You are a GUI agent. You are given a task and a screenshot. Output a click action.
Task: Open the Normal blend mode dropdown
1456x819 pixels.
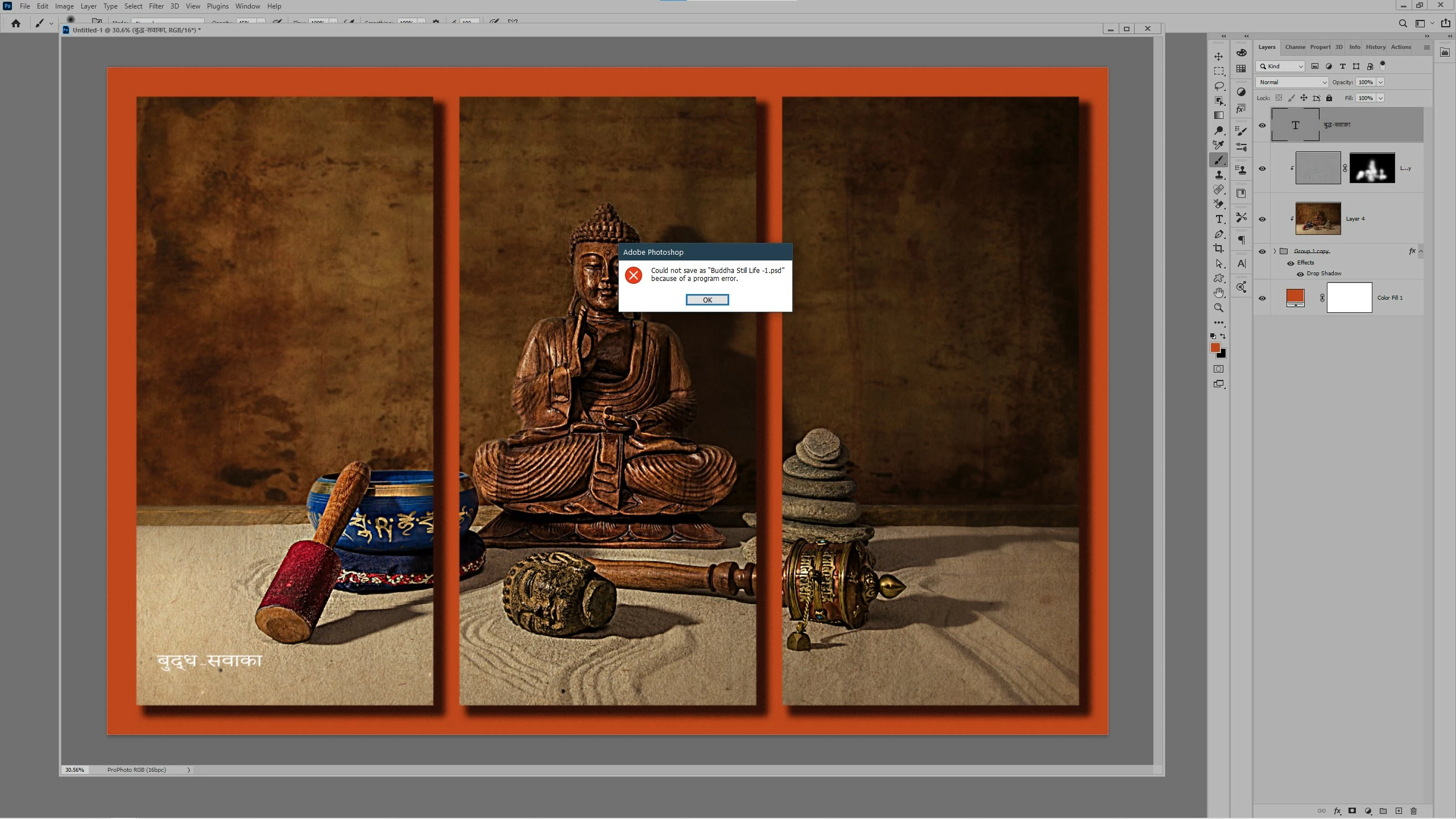[x=1292, y=82]
